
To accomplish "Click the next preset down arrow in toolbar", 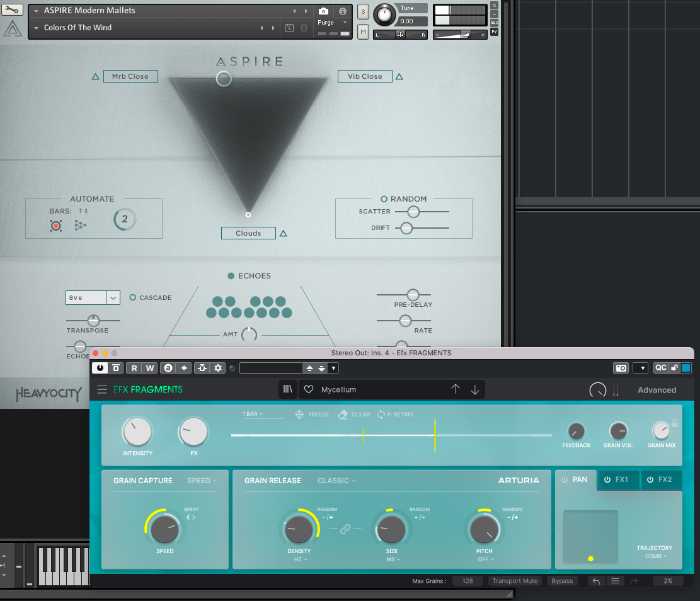I will tap(321, 368).
